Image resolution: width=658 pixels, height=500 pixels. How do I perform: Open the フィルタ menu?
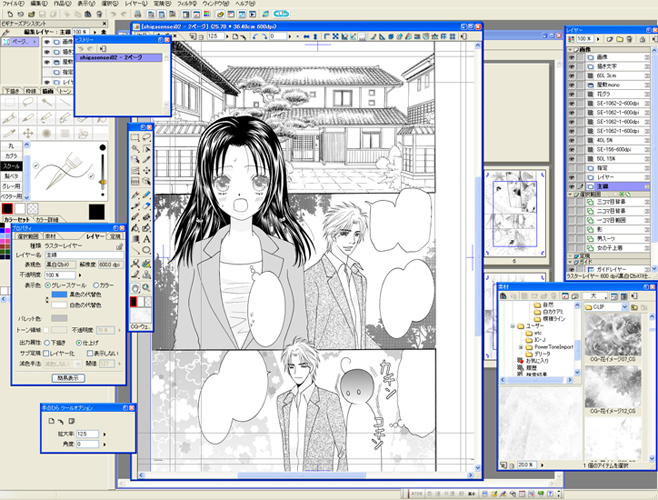click(186, 3)
